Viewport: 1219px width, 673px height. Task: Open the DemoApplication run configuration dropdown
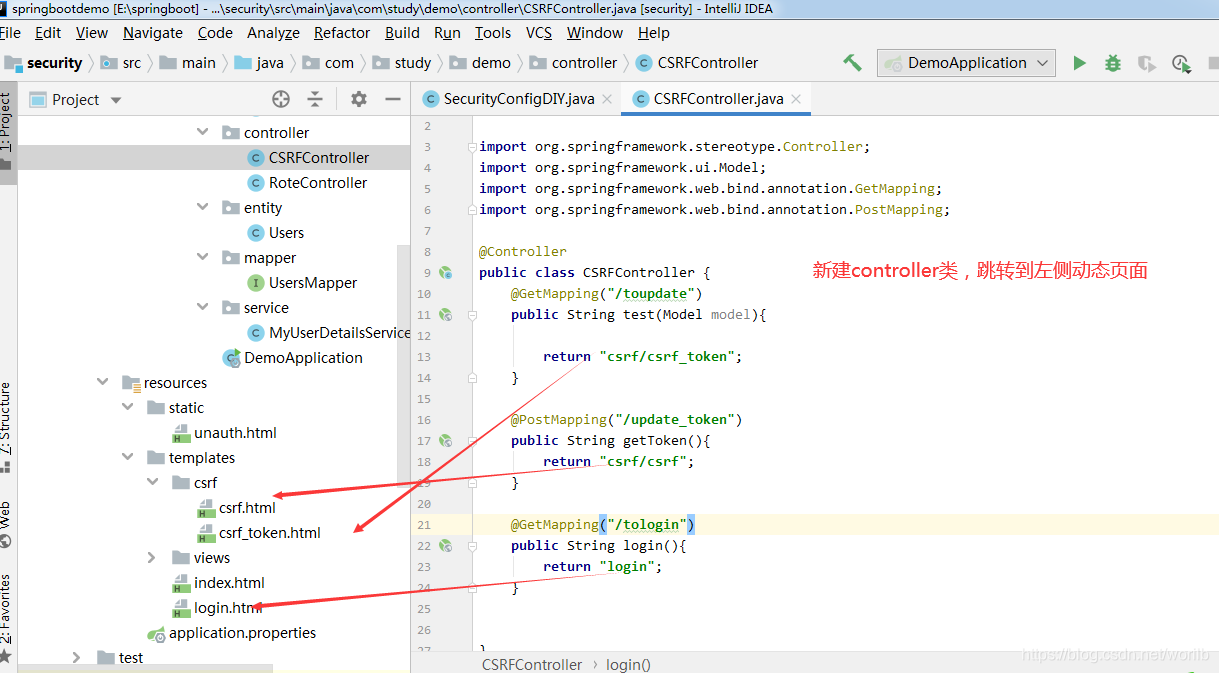click(966, 63)
